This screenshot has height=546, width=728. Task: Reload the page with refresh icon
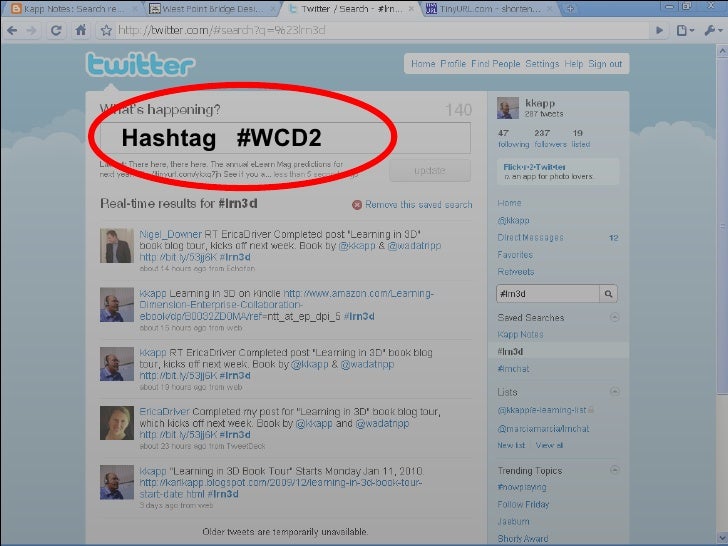[x=56, y=31]
